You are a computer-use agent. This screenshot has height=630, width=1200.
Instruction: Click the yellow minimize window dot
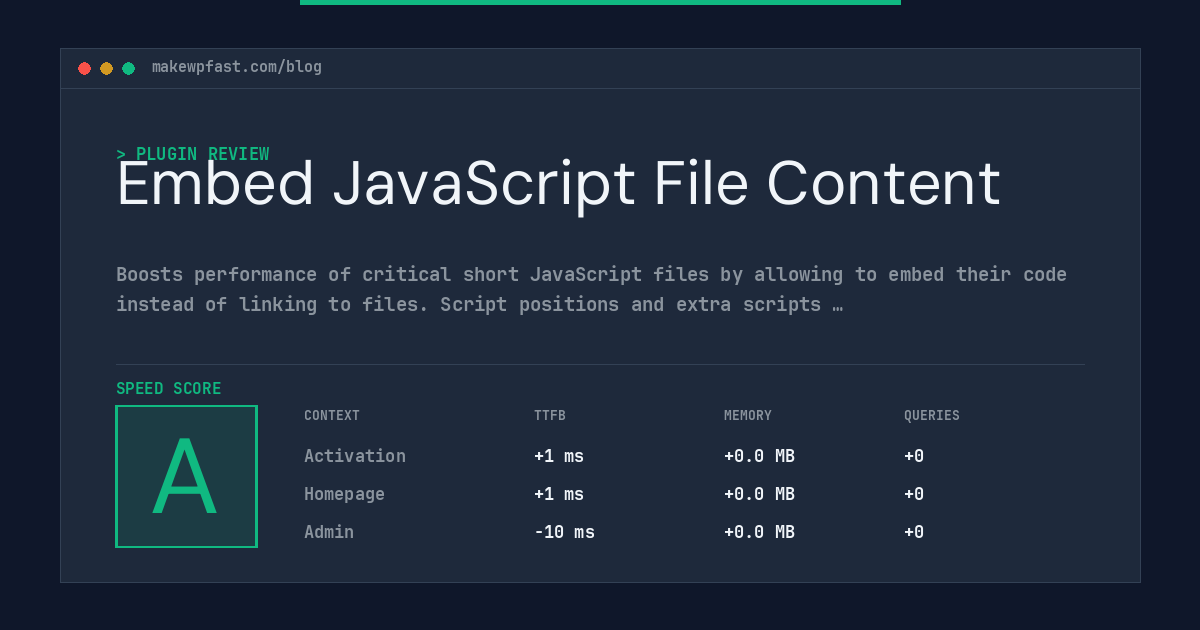tap(106, 68)
